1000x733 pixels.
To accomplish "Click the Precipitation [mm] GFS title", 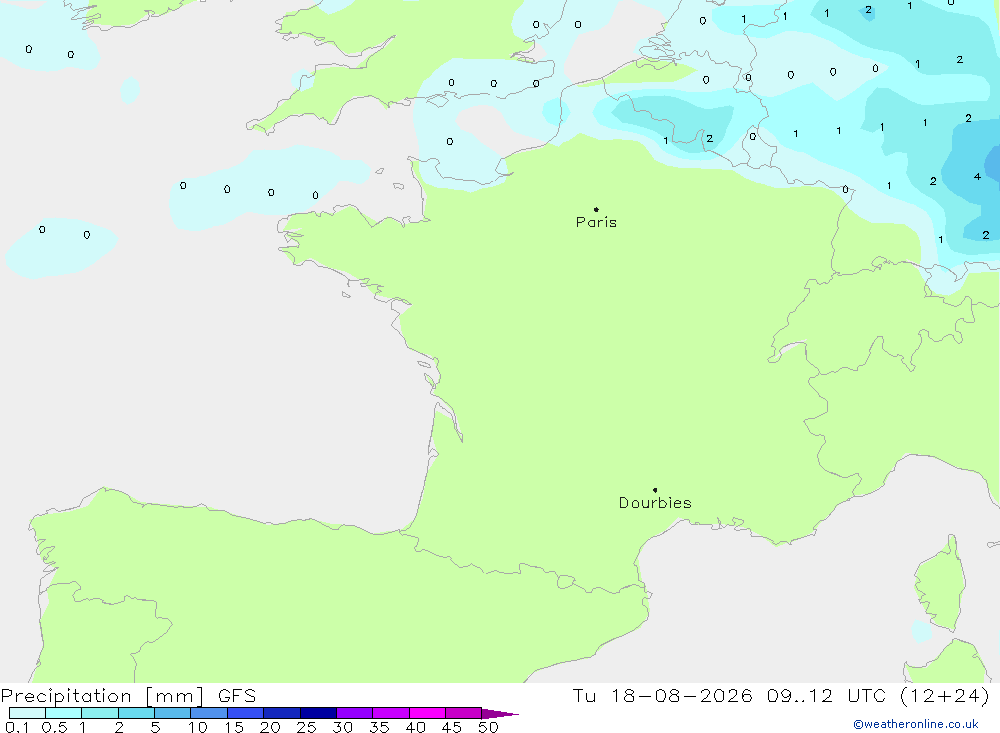I will [x=128, y=696].
